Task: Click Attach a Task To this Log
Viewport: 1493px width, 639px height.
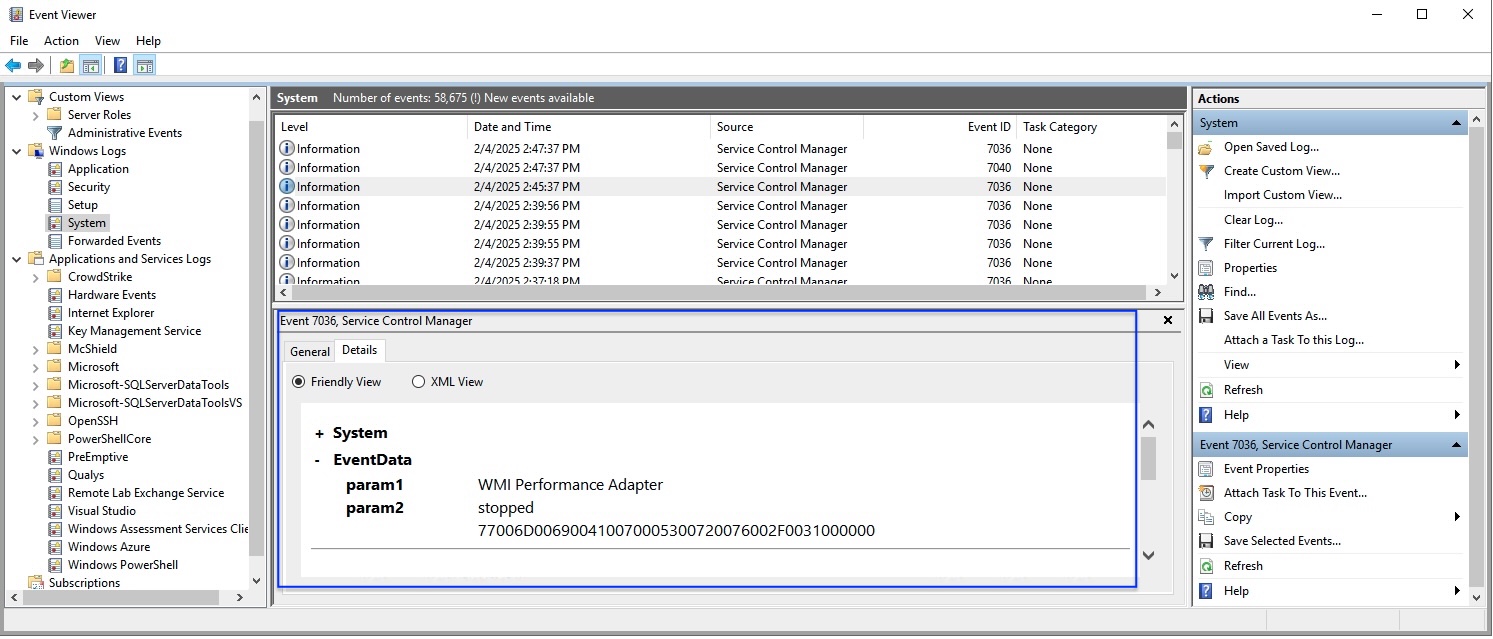Action: 1294,340
